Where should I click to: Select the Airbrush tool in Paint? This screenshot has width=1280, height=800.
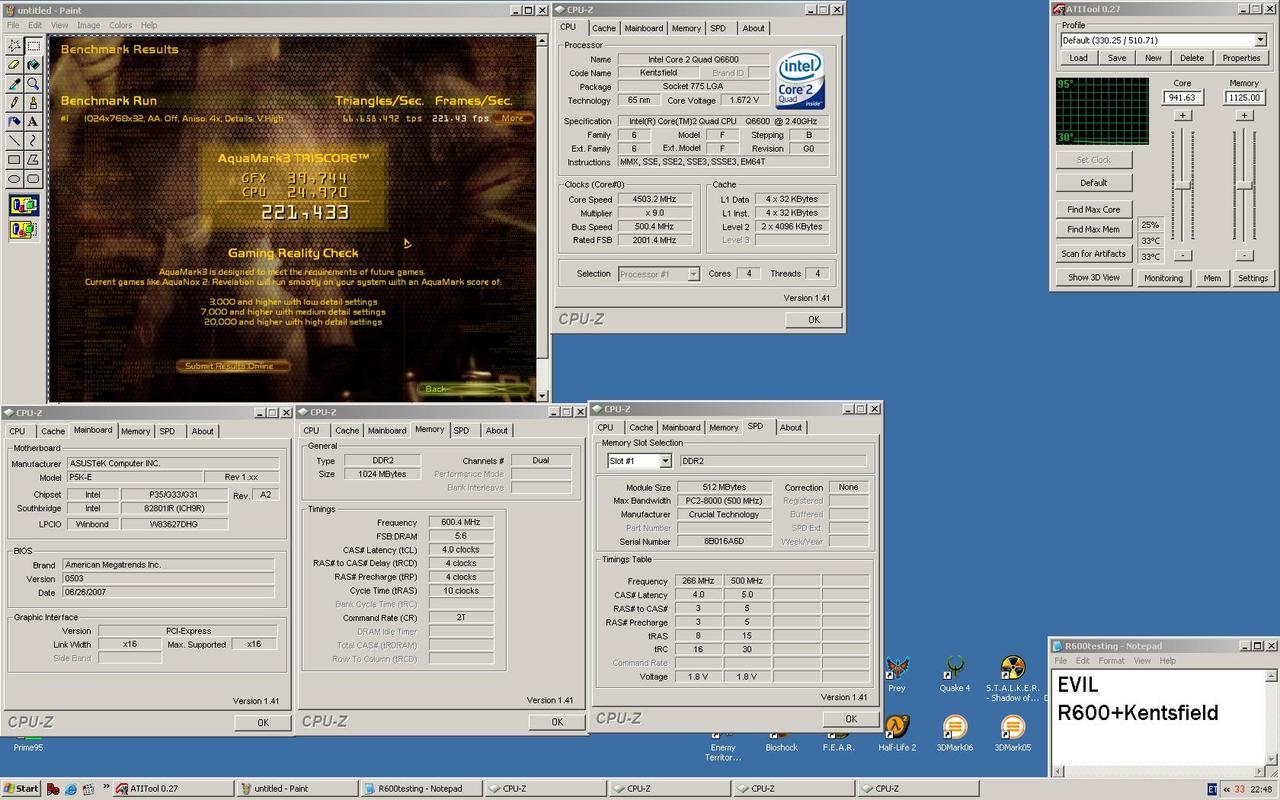point(14,122)
